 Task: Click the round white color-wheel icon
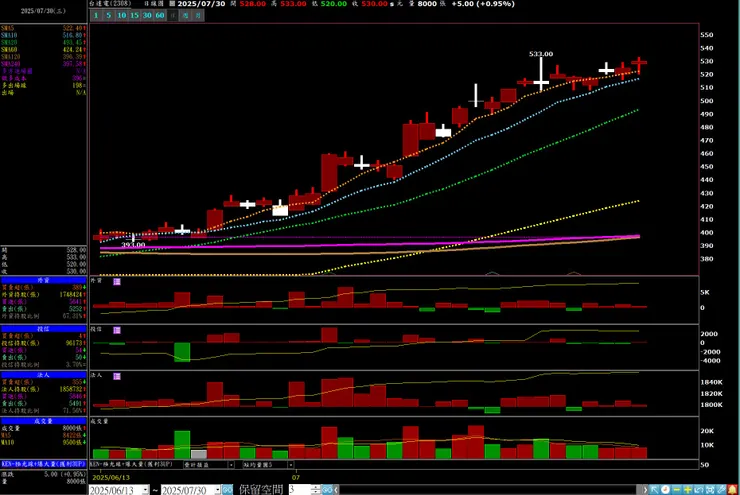click(x=665, y=490)
